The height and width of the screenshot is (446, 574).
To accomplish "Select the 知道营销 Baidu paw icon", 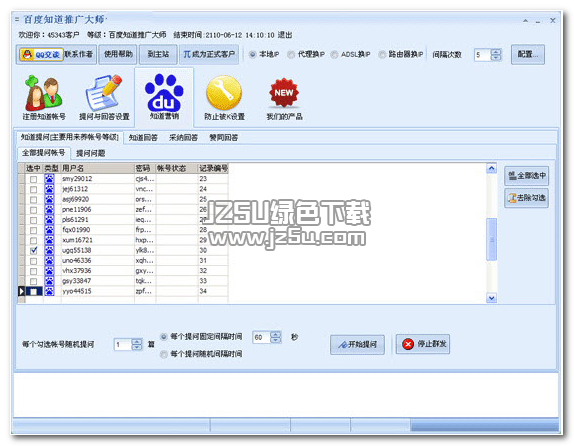I will pos(164,97).
